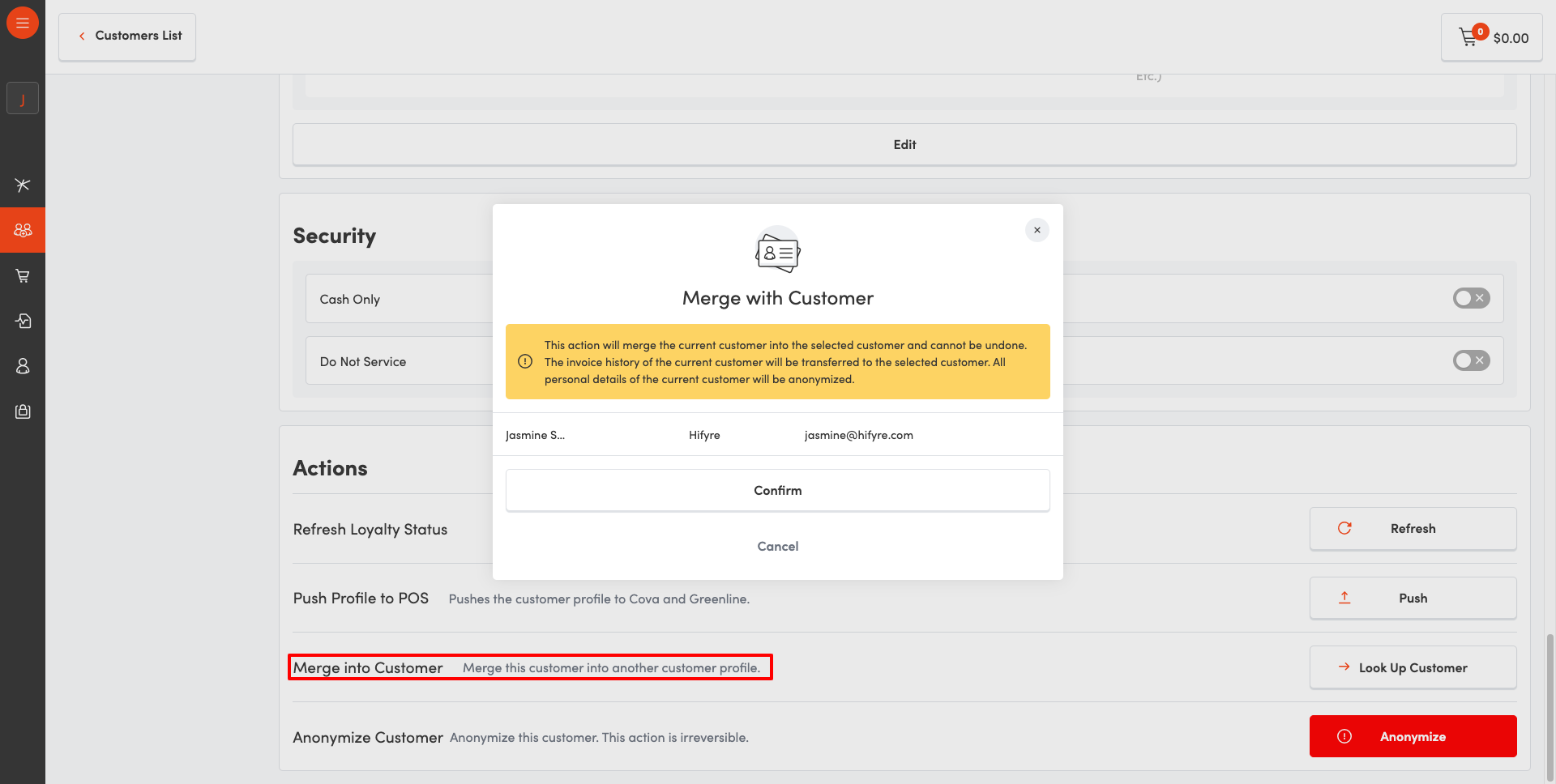1556x784 pixels.
Task: Click the red Anonymize button
Action: tap(1413, 737)
